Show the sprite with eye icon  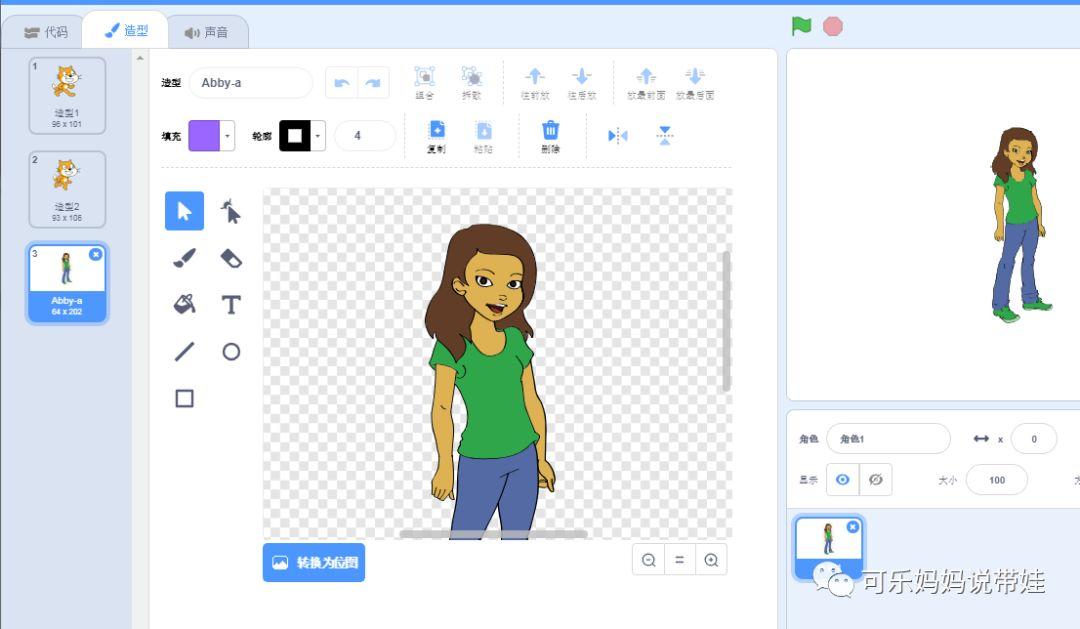842,480
